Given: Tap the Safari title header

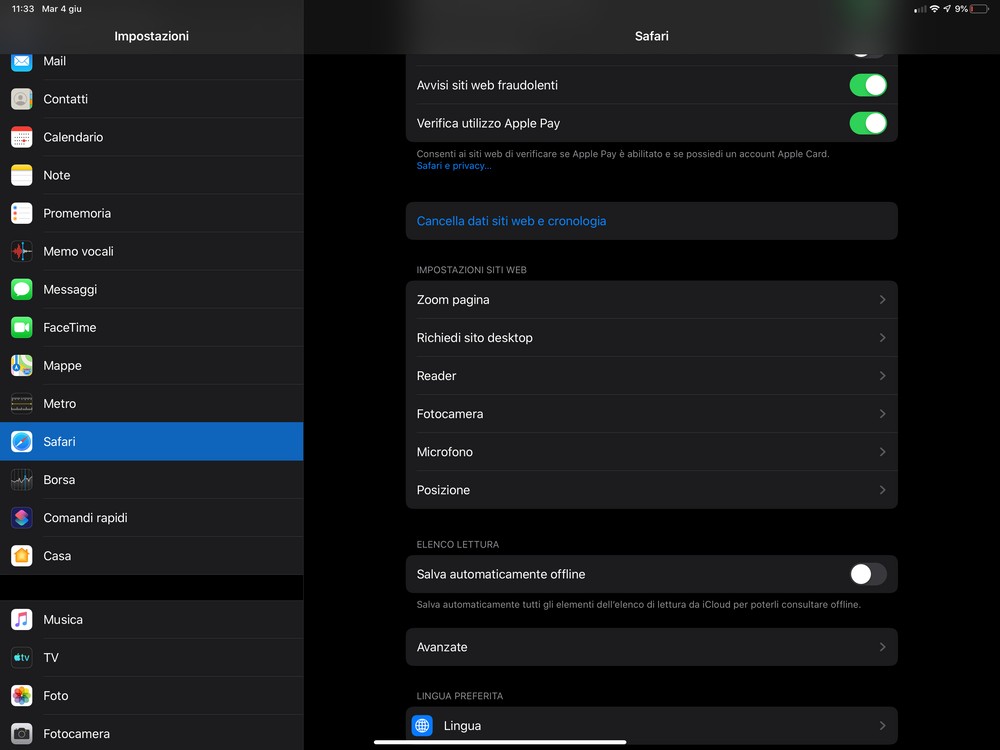Looking at the screenshot, I should click(x=652, y=36).
